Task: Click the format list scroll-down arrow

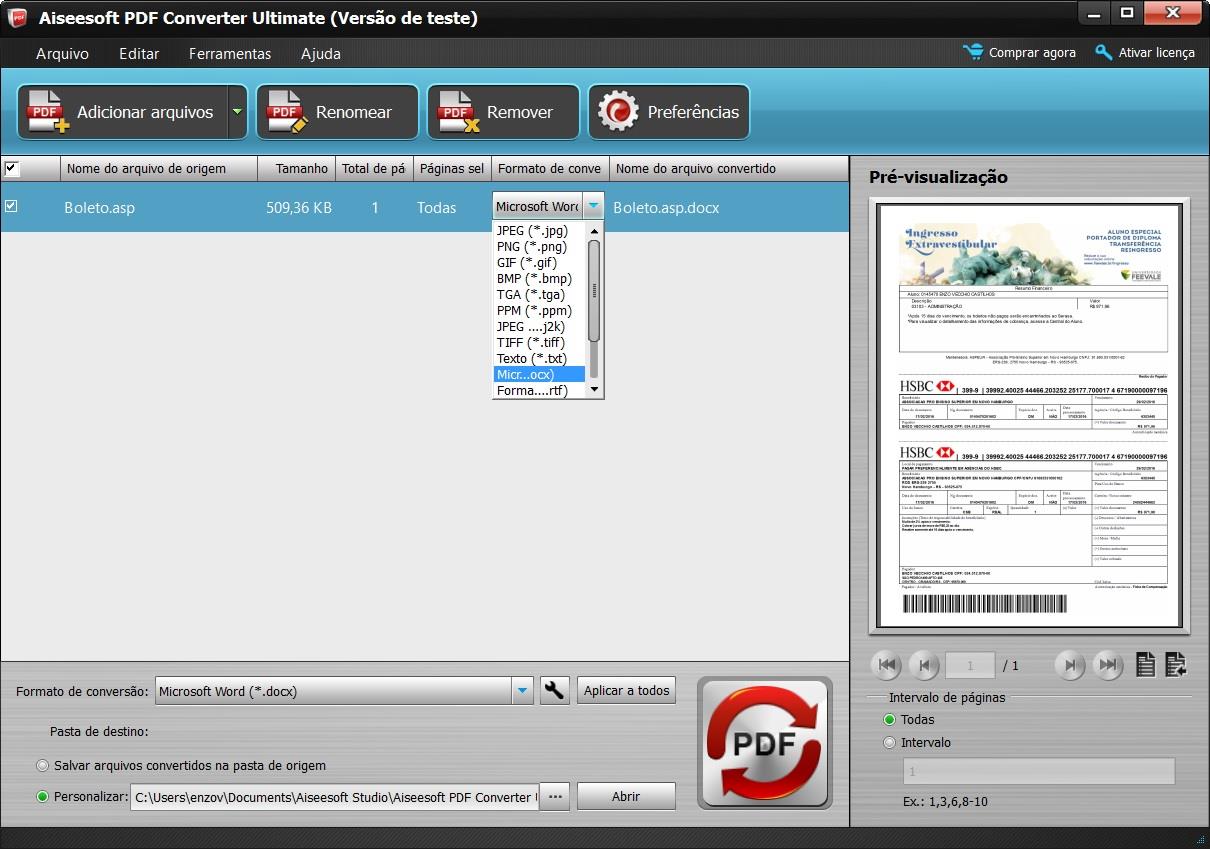Action: click(594, 389)
